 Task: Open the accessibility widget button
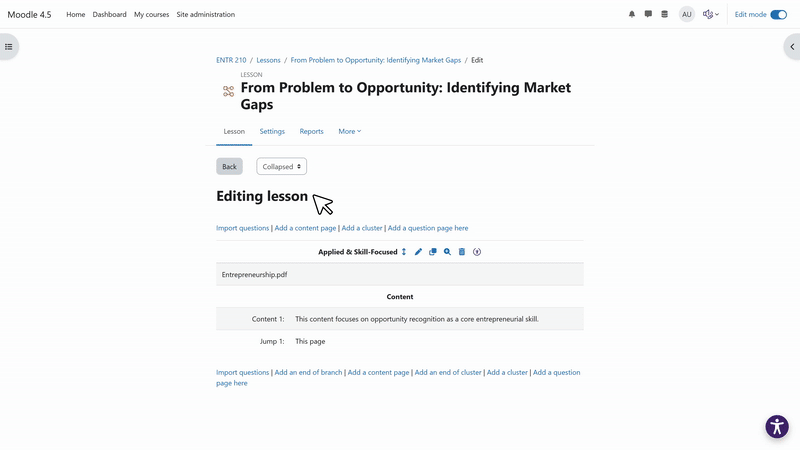click(777, 427)
